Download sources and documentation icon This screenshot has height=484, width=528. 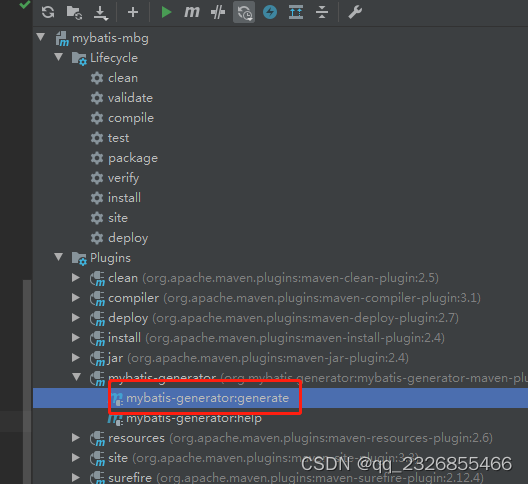101,13
